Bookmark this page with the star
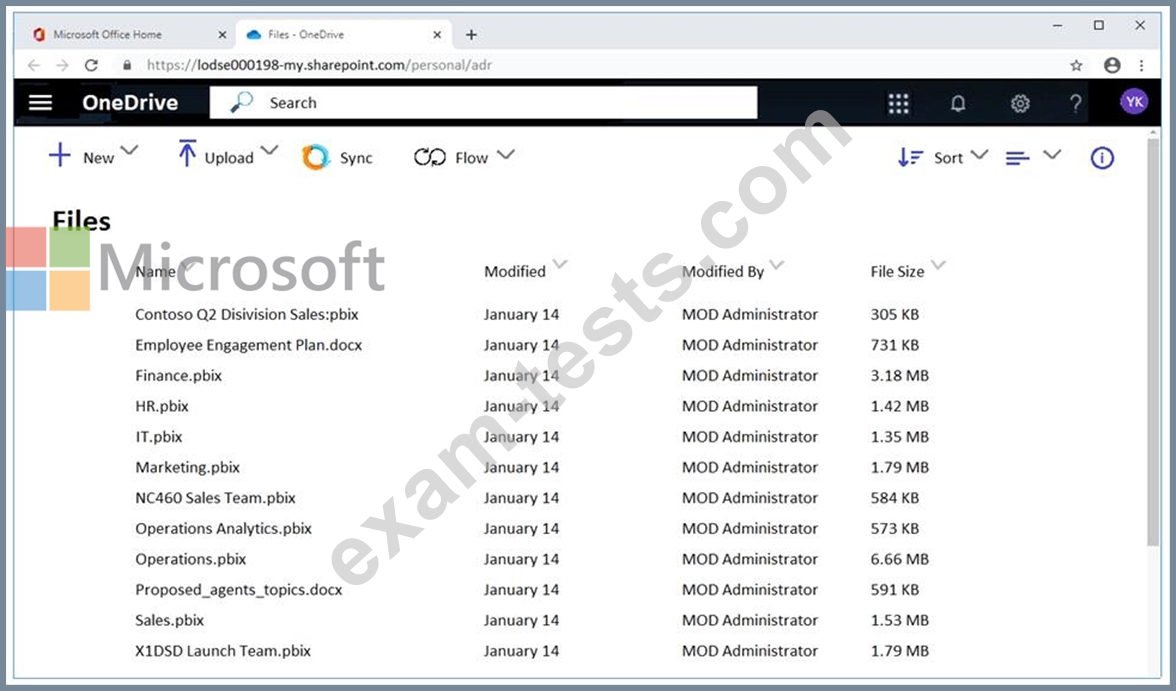 (x=1076, y=65)
